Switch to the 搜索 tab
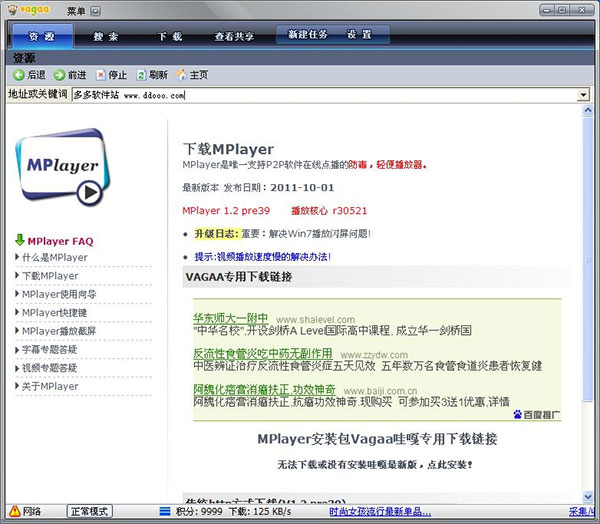The height and width of the screenshot is (524, 600). coord(106,36)
